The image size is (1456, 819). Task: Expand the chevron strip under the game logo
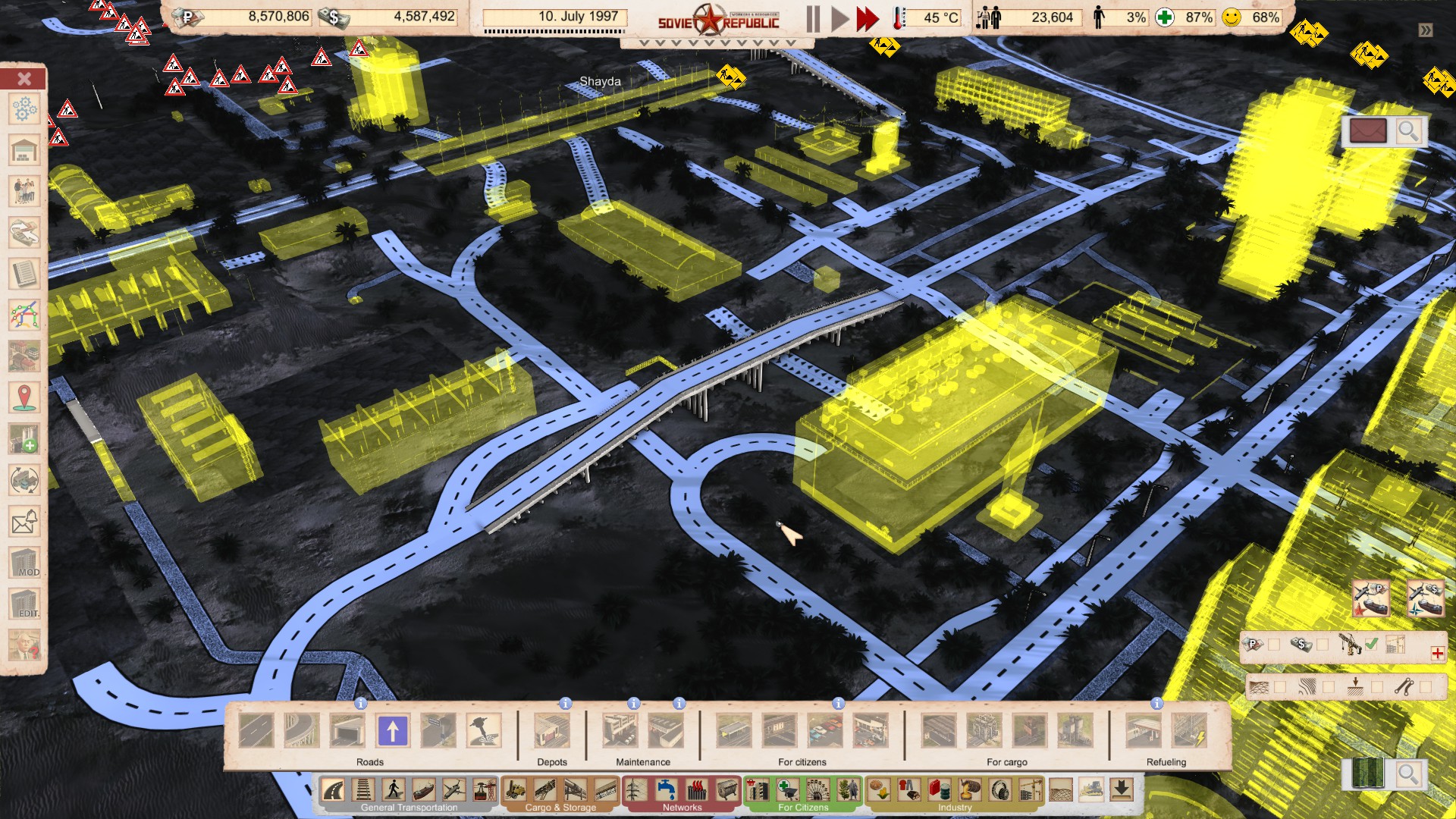coord(717,43)
